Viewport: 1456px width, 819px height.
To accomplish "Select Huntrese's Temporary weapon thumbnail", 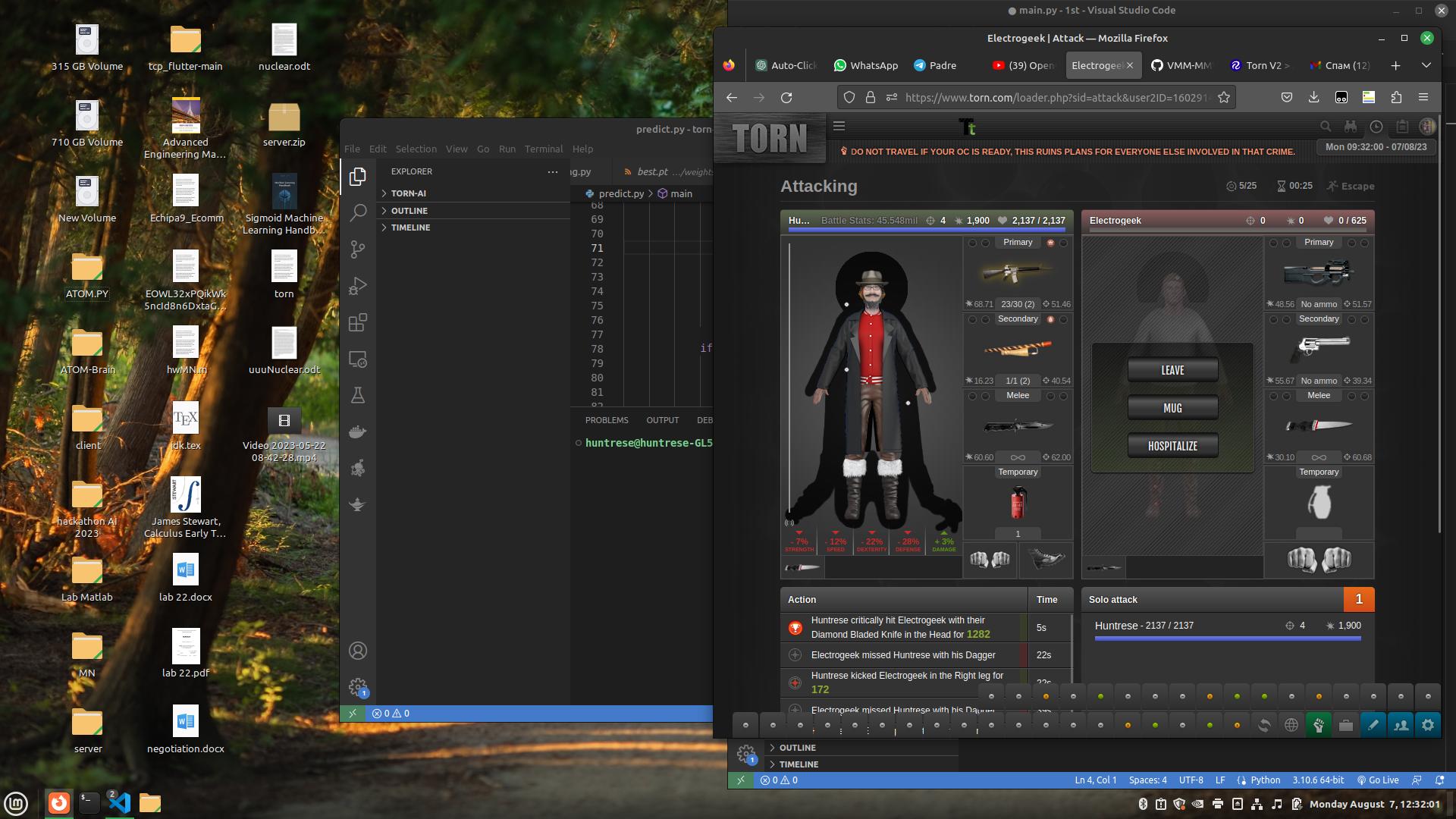I will [1018, 503].
